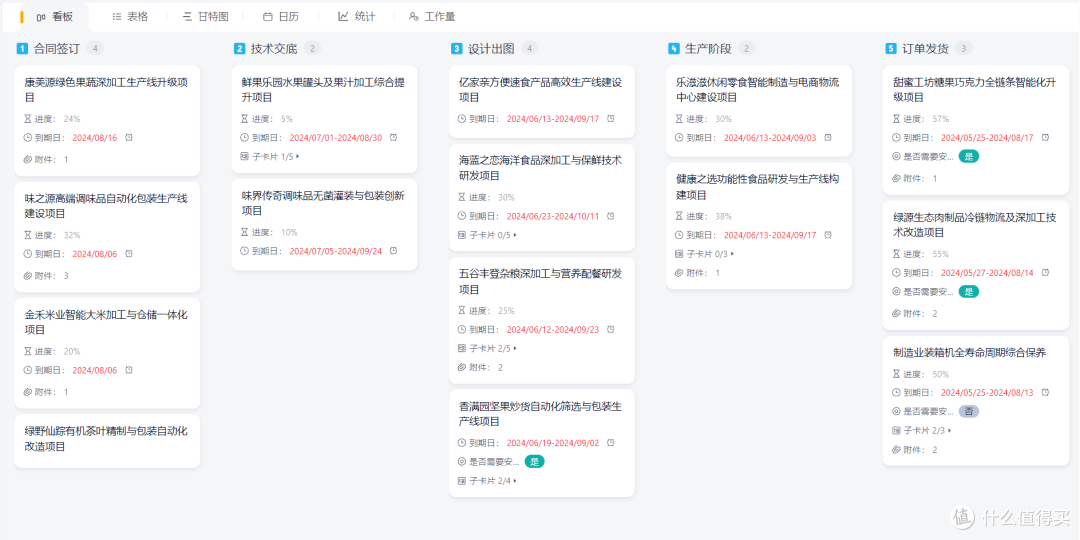Click the attachment paperclip icon on 金禾米业 card
Screen dimensions: 1080x540
point(28,392)
